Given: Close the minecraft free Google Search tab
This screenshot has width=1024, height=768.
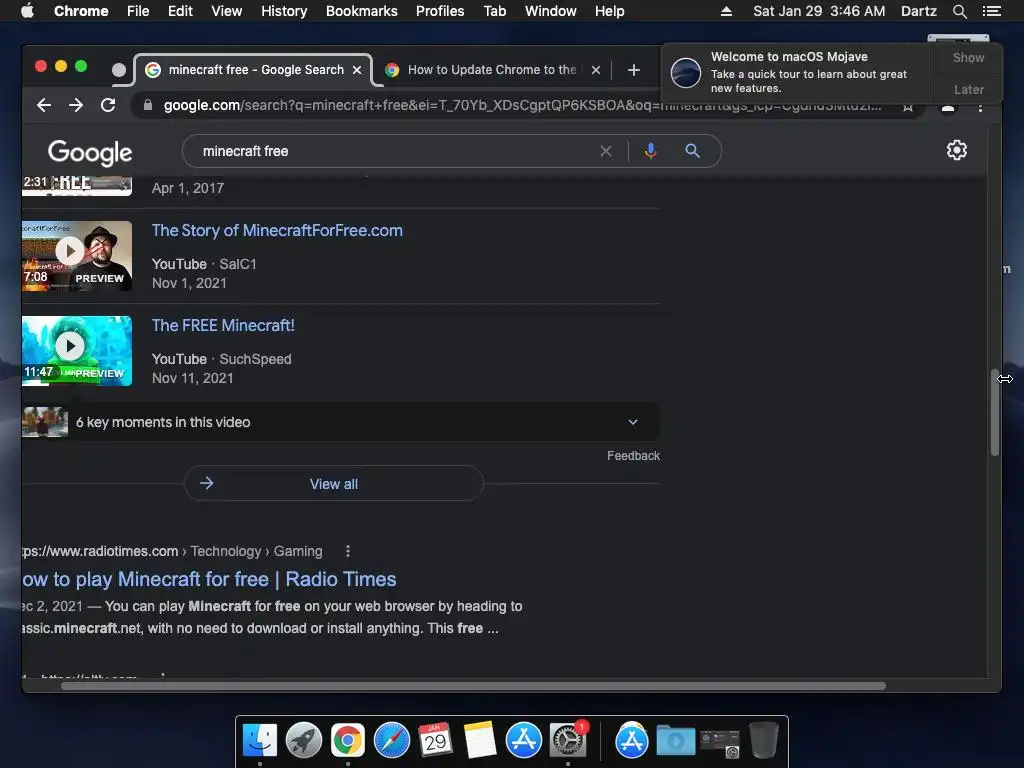Looking at the screenshot, I should [x=357, y=70].
